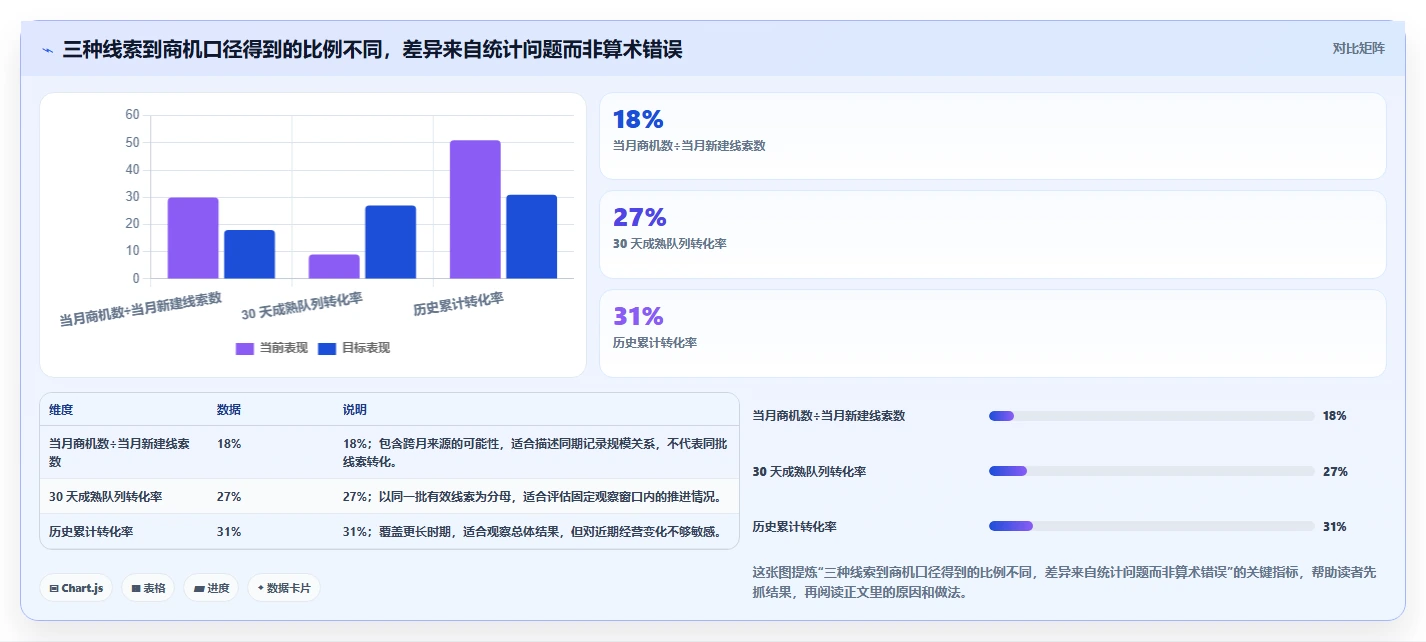Image resolution: width=1426 pixels, height=642 pixels.
Task: Click the 说明 column header in the table
Action: [x=355, y=410]
